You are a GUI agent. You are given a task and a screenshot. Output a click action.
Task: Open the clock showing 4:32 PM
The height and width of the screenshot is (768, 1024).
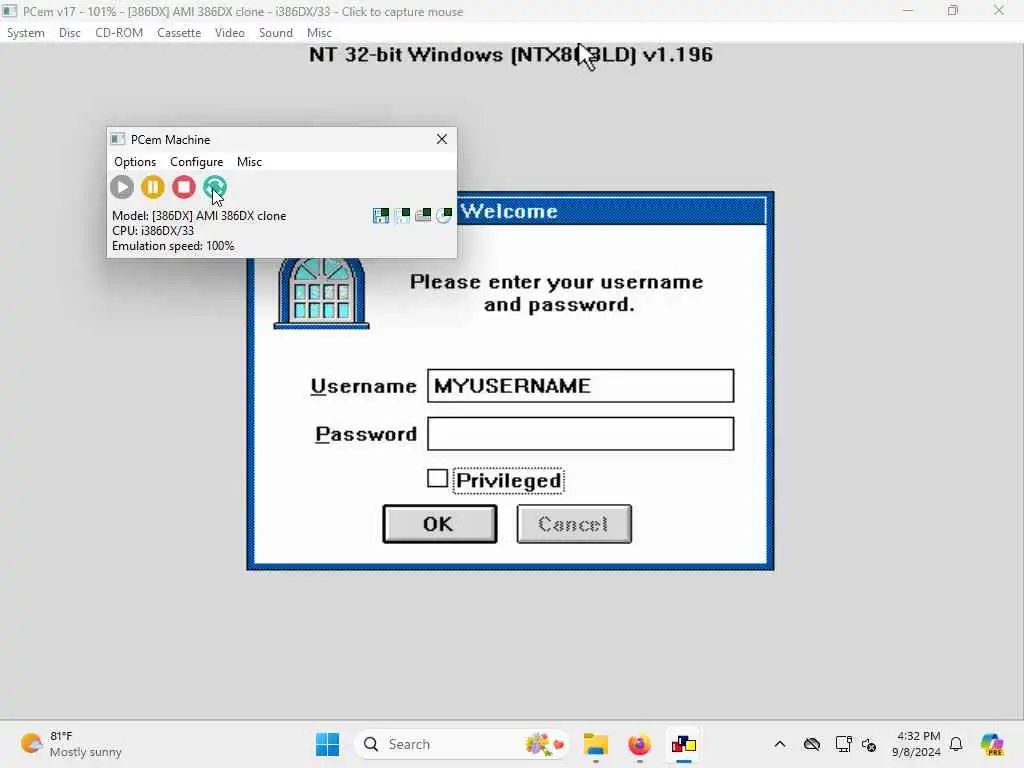click(x=917, y=744)
